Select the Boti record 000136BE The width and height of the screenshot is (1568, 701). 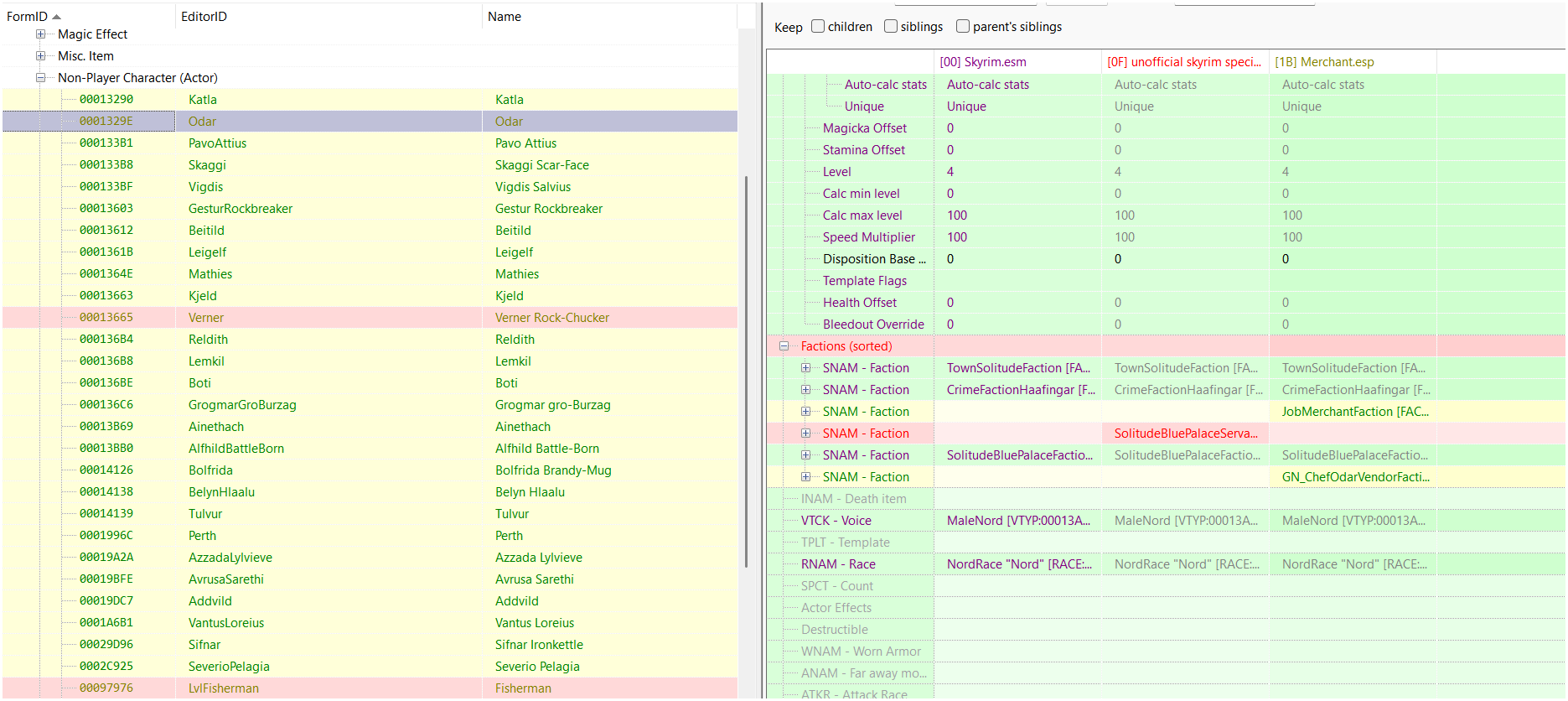click(x=370, y=383)
